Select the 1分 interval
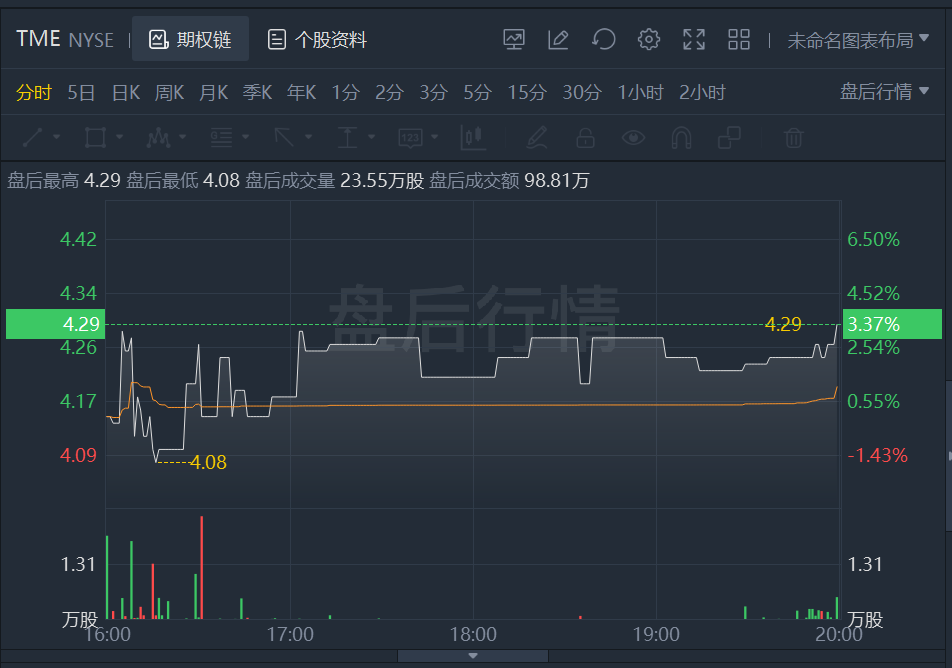 pos(345,92)
